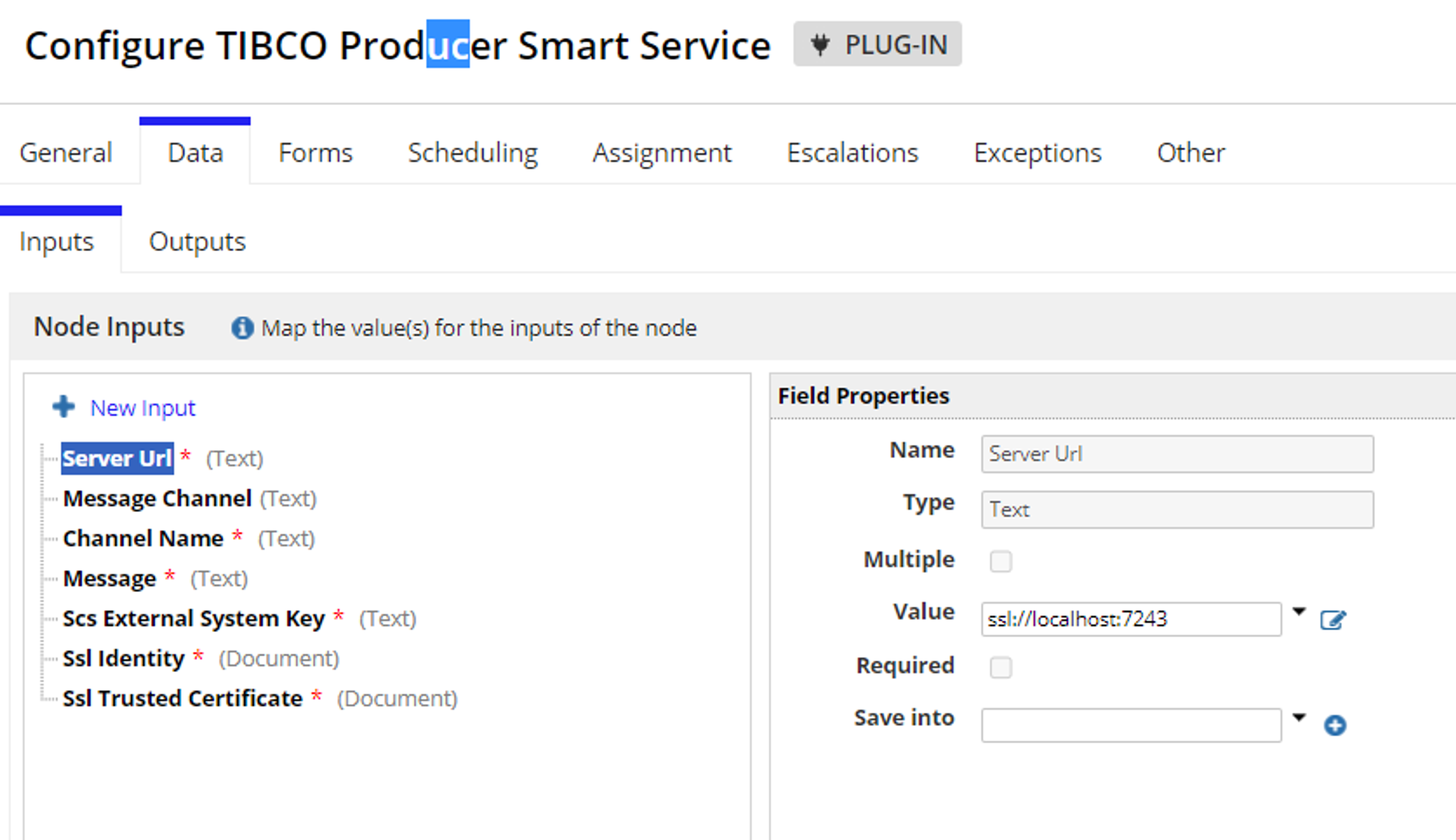Switch to the Other tab
Screen dimensions: 1456x840
(1191, 153)
